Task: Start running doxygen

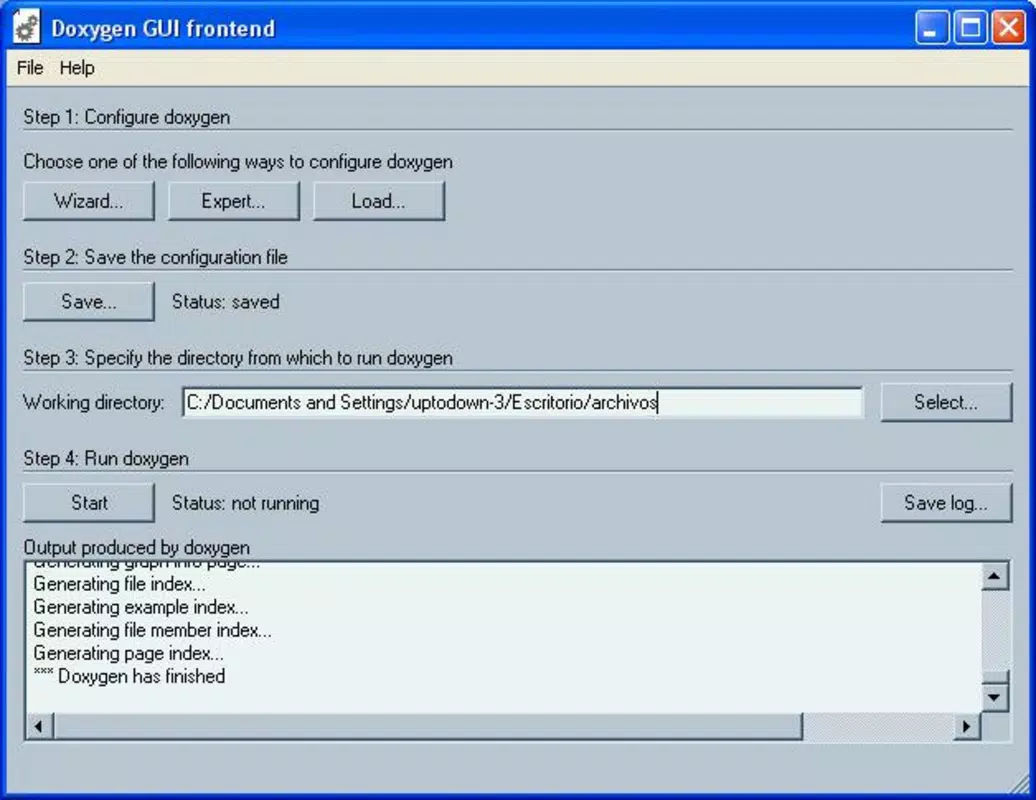Action: pyautogui.click(x=89, y=503)
